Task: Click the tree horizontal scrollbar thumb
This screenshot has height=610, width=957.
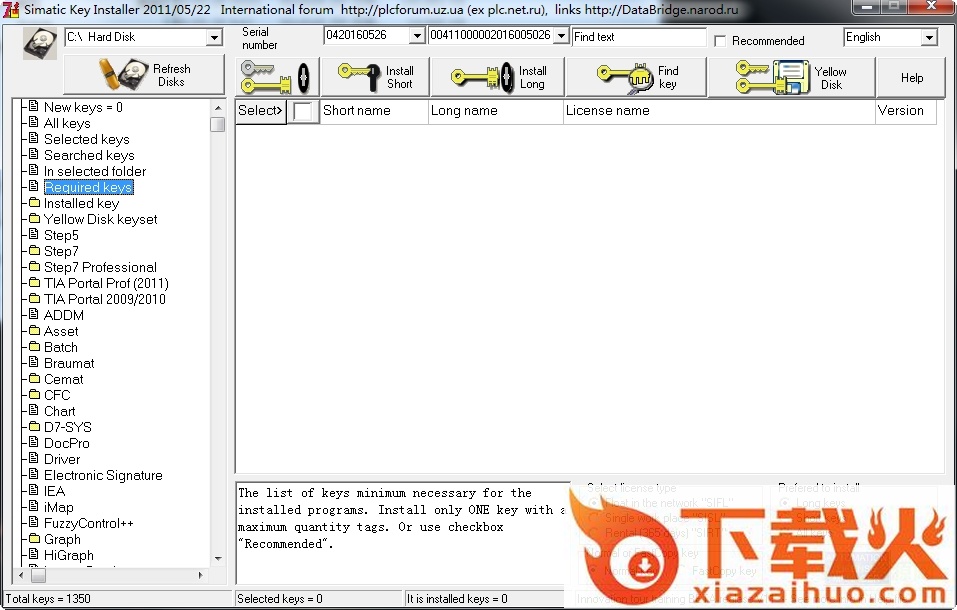Action: pos(38,575)
